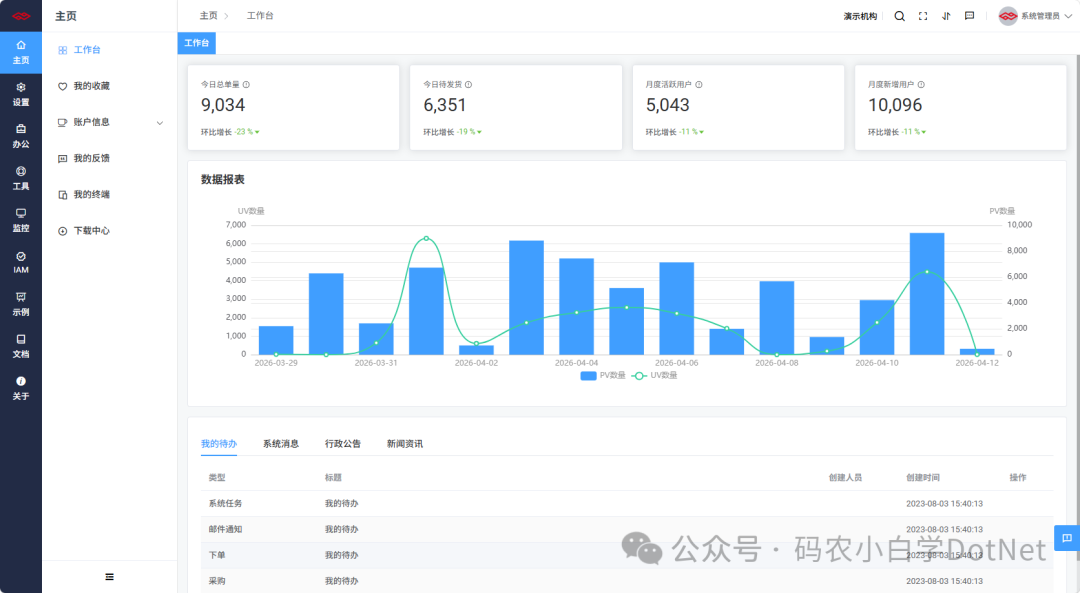The height and width of the screenshot is (593, 1080).
Task: Click the 5,043 月度活跃用户 value
Action: [667, 105]
